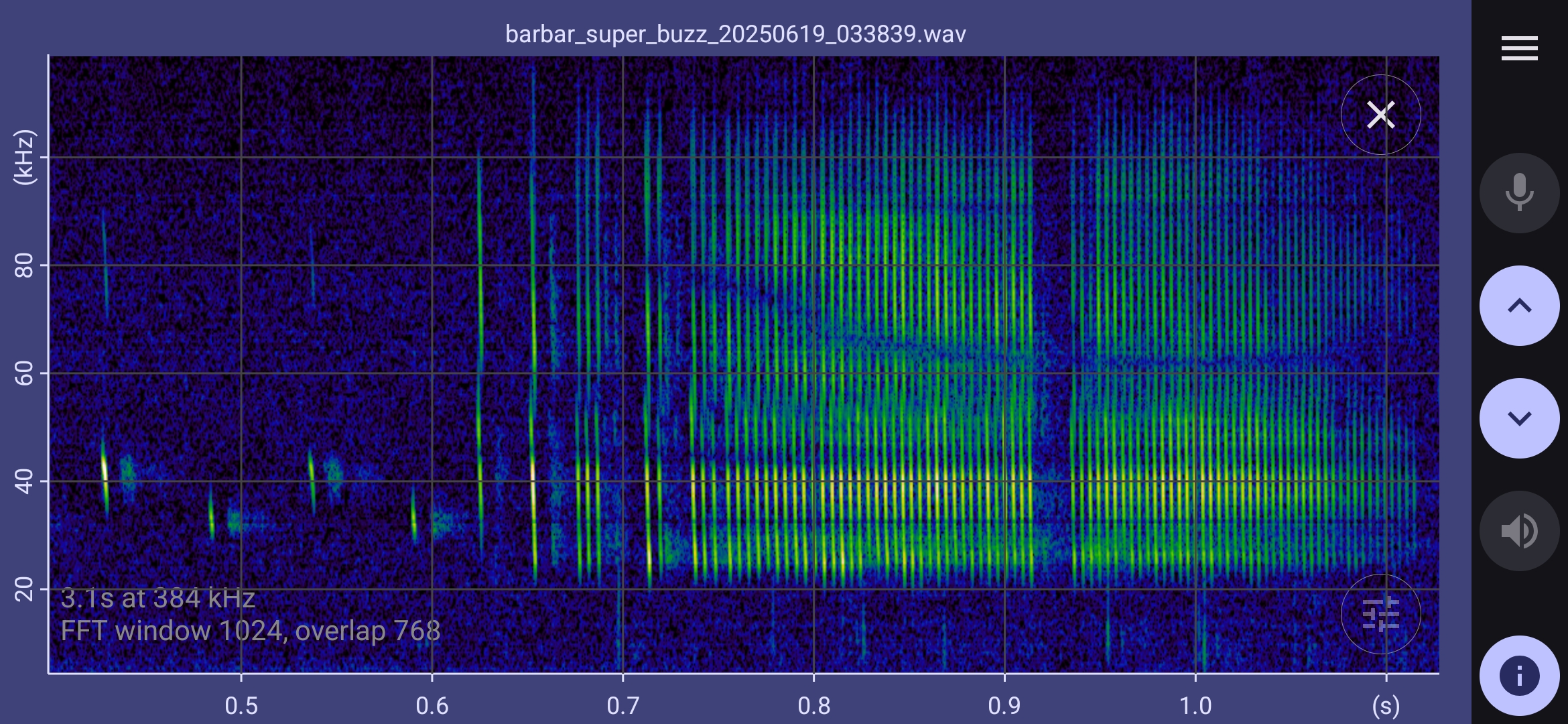Start recording with the microphone button
Viewport: 1568px width, 724px height.
(x=1519, y=193)
